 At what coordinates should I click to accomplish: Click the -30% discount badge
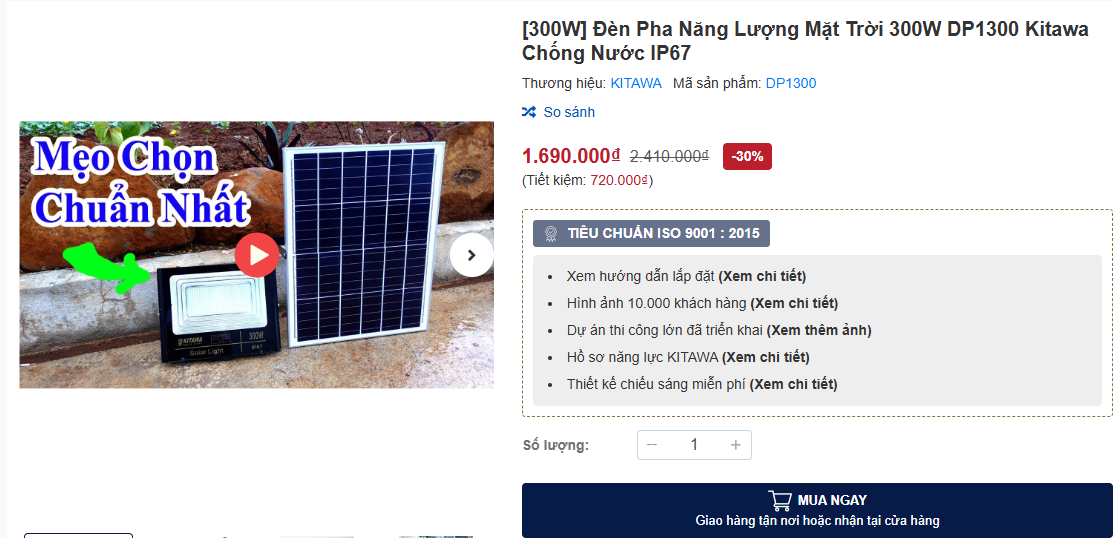747,156
